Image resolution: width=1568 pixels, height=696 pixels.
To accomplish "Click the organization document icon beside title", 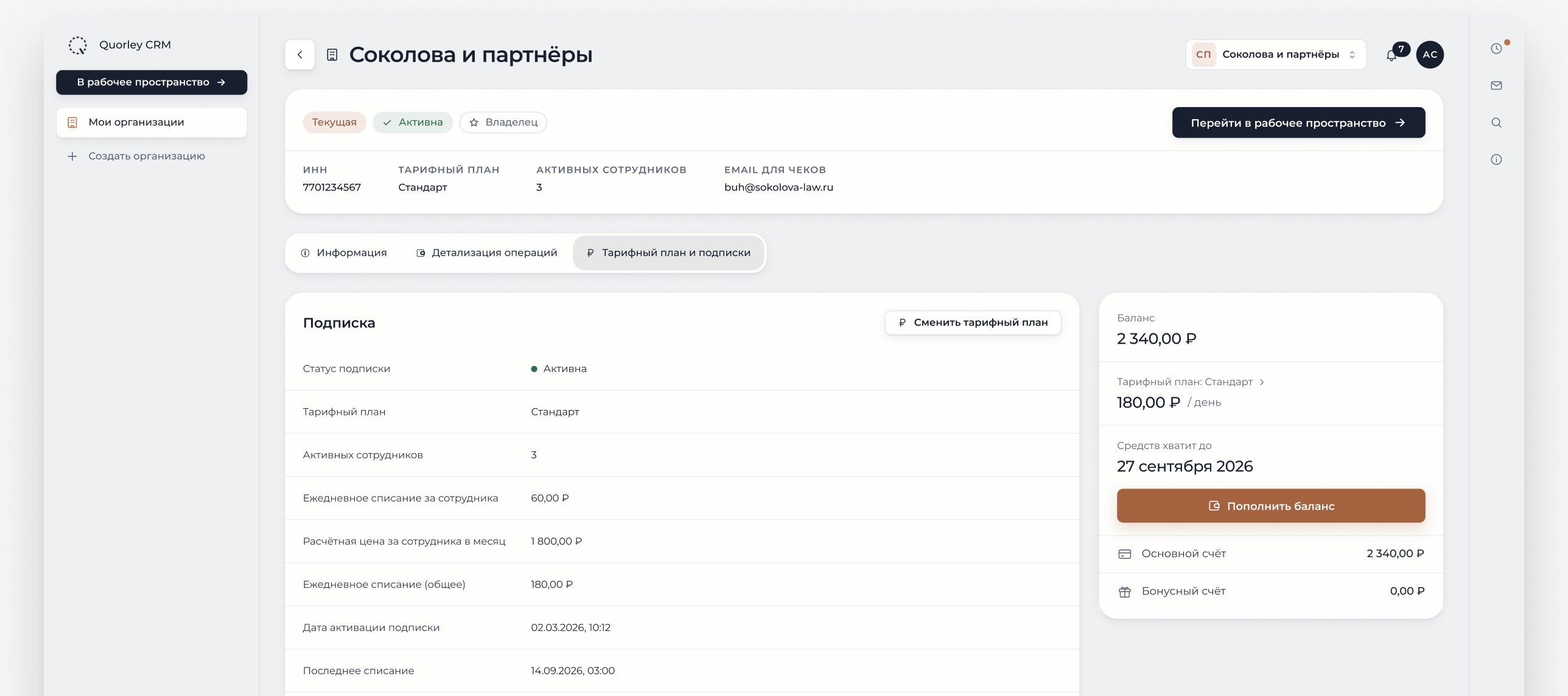I will (x=332, y=55).
